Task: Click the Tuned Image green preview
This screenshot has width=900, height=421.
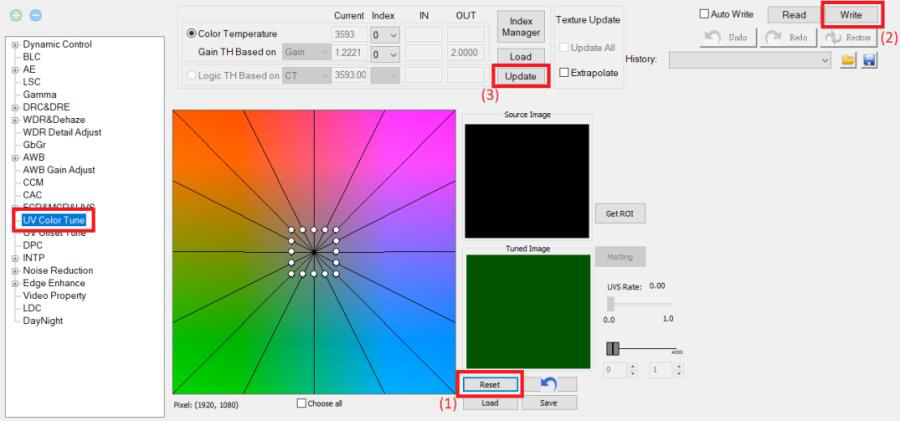Action: (x=528, y=311)
